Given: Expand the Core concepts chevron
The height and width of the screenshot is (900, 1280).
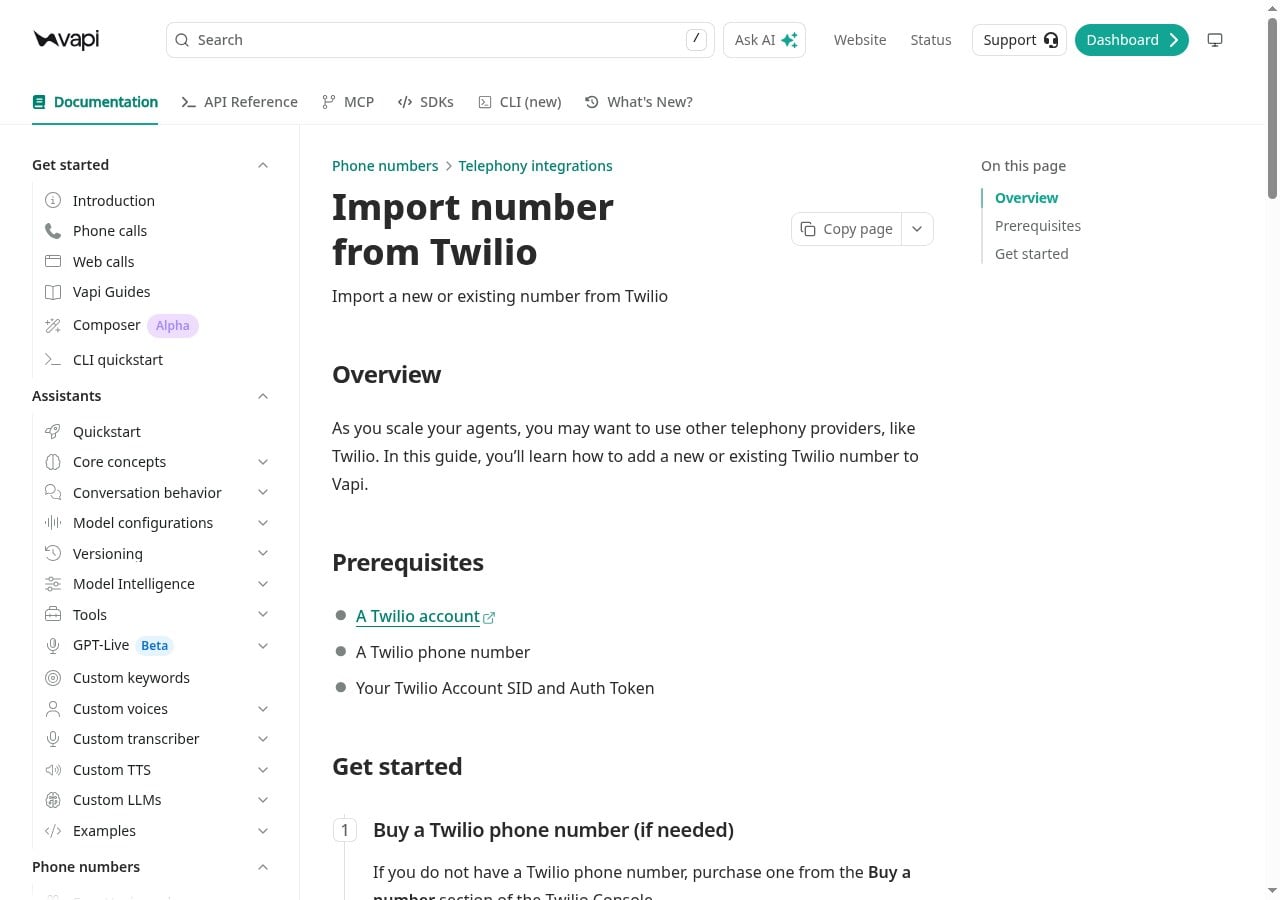Looking at the screenshot, I should pos(263,462).
